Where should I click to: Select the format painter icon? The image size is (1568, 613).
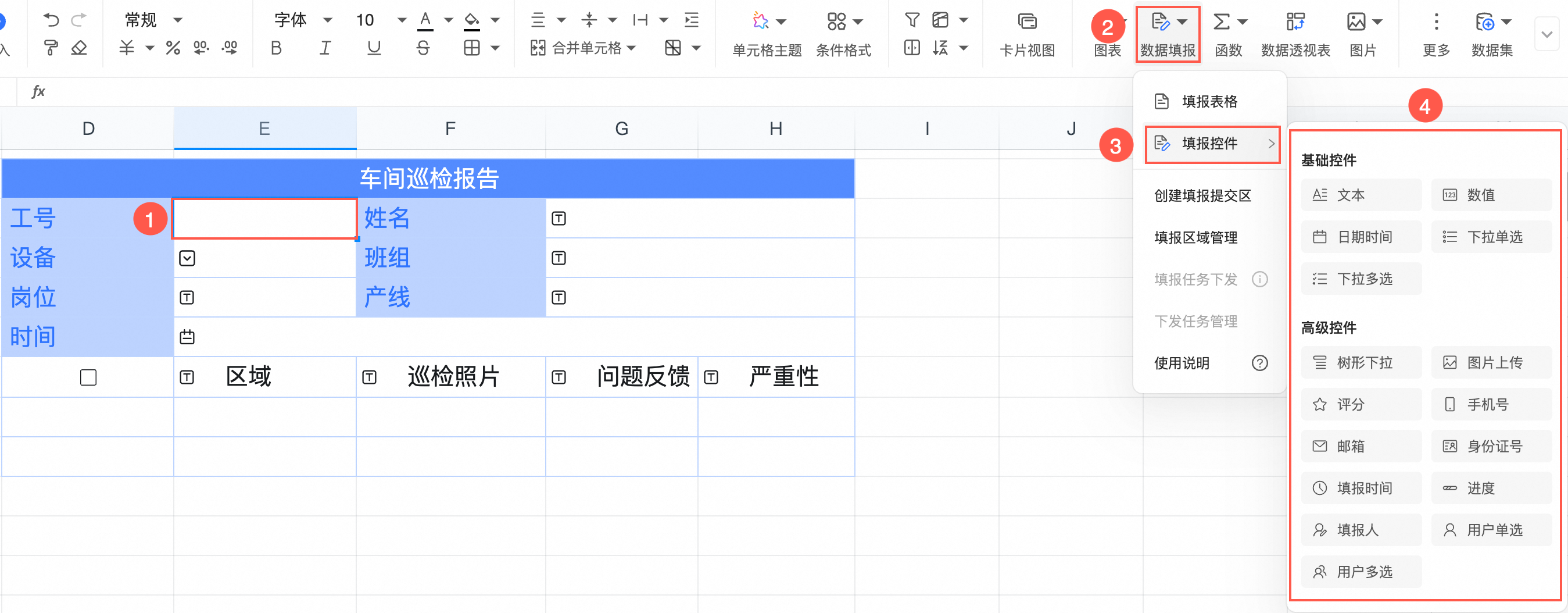[x=51, y=48]
